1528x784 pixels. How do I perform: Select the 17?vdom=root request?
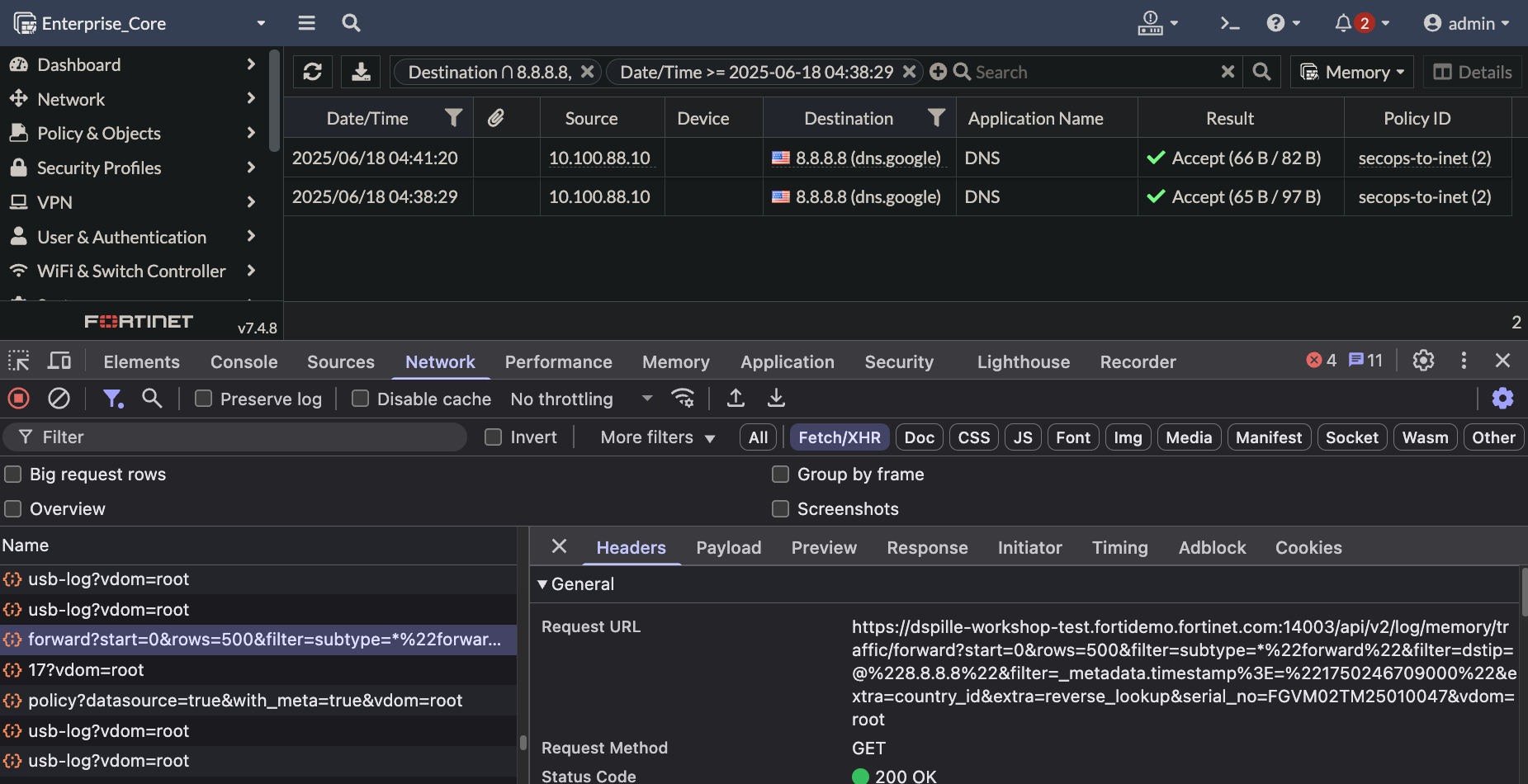258,670
